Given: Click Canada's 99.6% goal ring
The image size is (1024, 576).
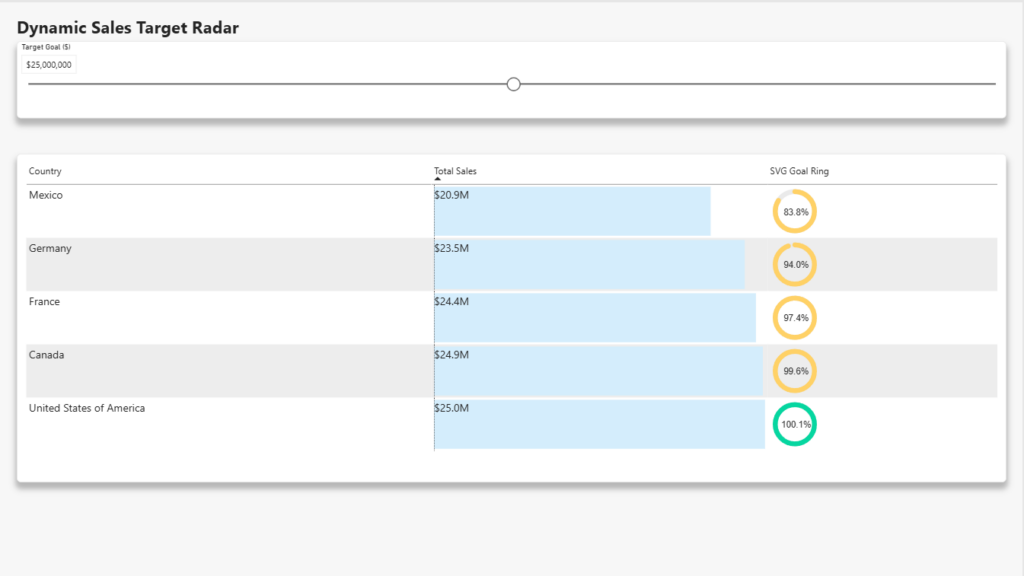Looking at the screenshot, I should (794, 371).
